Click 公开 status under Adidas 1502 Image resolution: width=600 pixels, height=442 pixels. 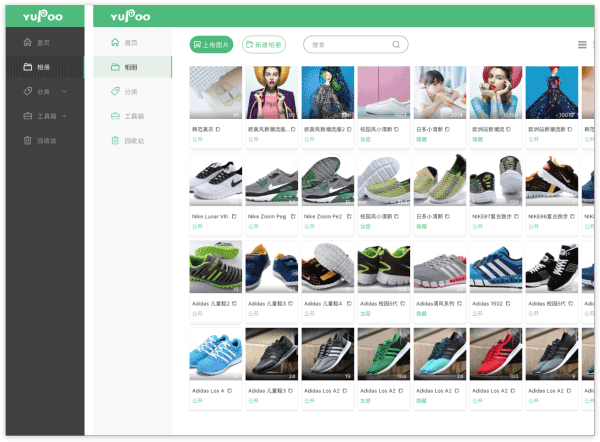click(x=478, y=313)
